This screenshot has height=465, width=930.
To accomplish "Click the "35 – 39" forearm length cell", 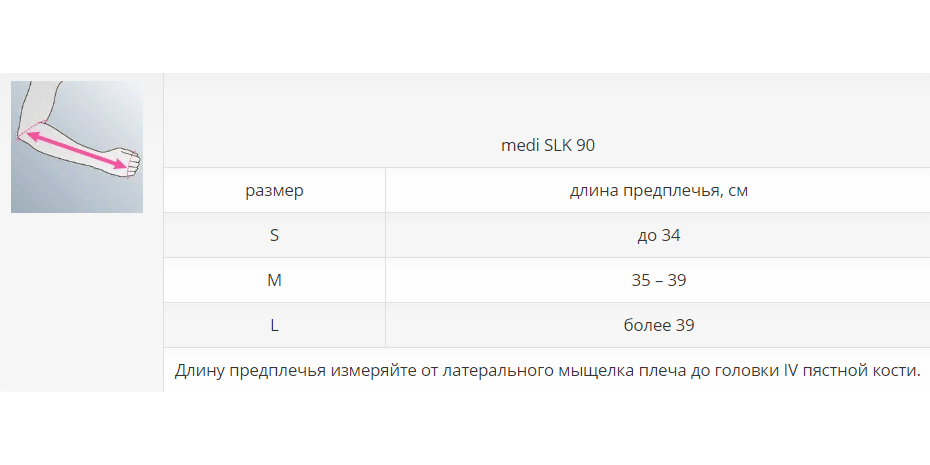I will pos(658,280).
